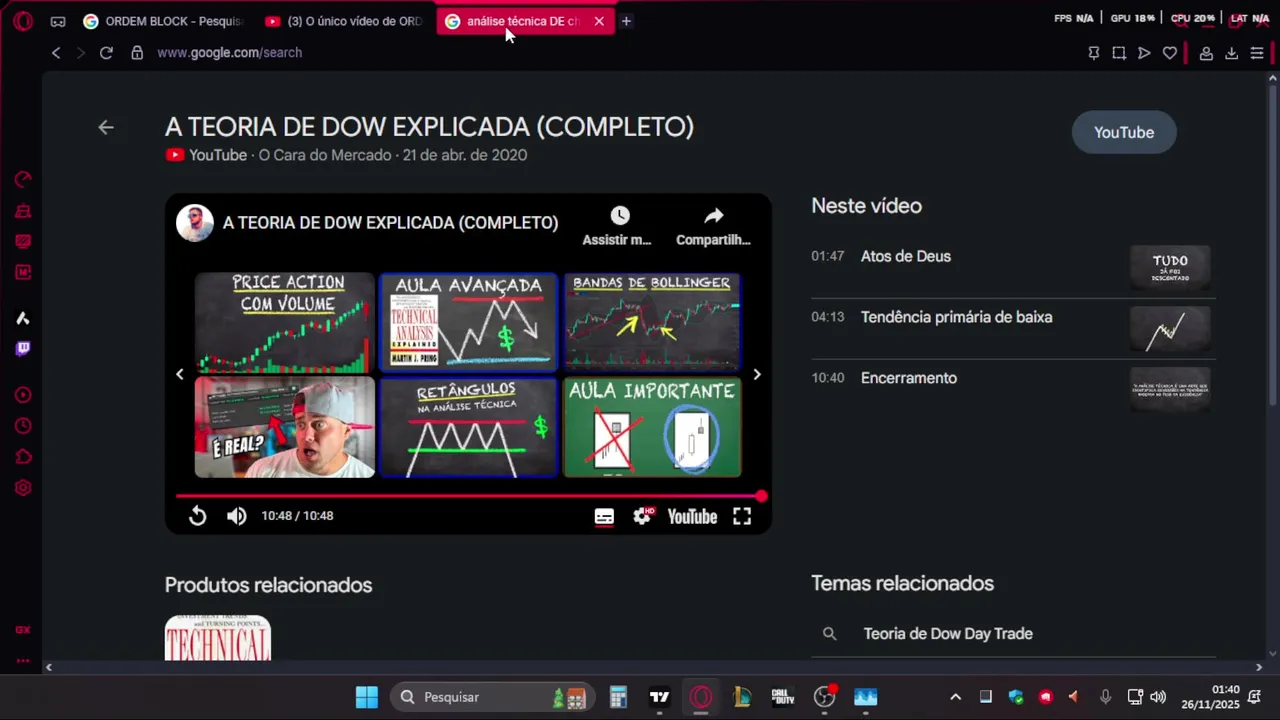Open Call of Duty taskbar icon
This screenshot has height=720, width=1280.
coord(783,697)
